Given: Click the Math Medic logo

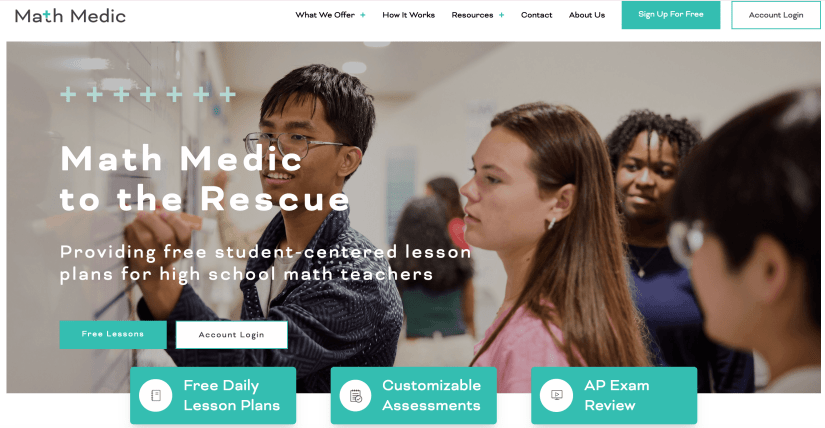Looking at the screenshot, I should click(x=70, y=16).
